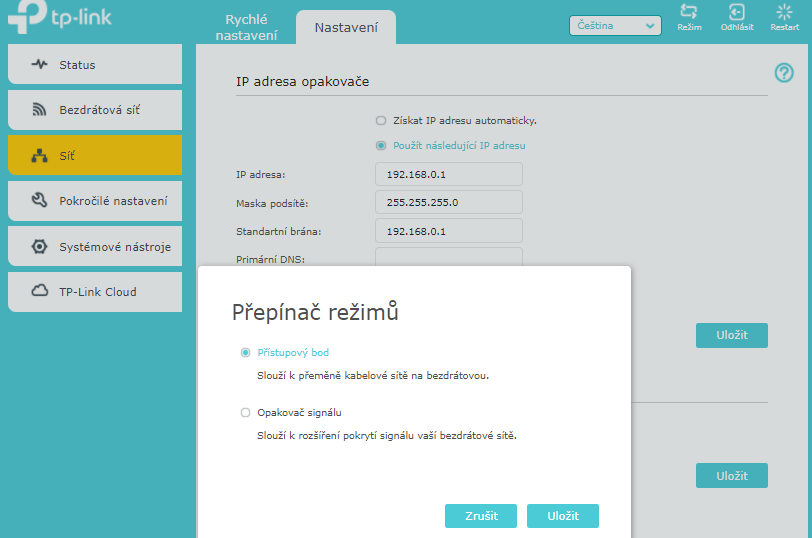Select Přístupový bod radio button

pos(245,353)
